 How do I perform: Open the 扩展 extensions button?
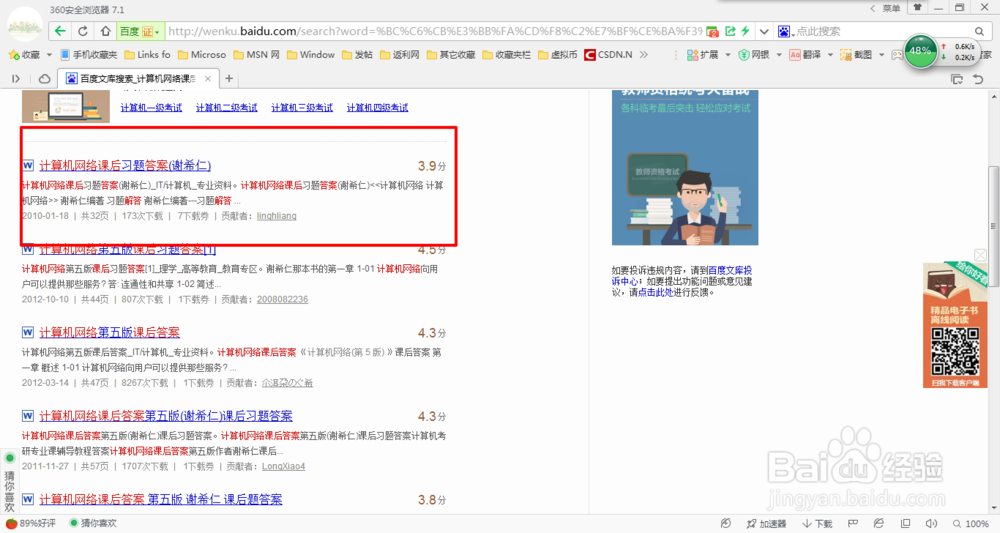(x=703, y=55)
